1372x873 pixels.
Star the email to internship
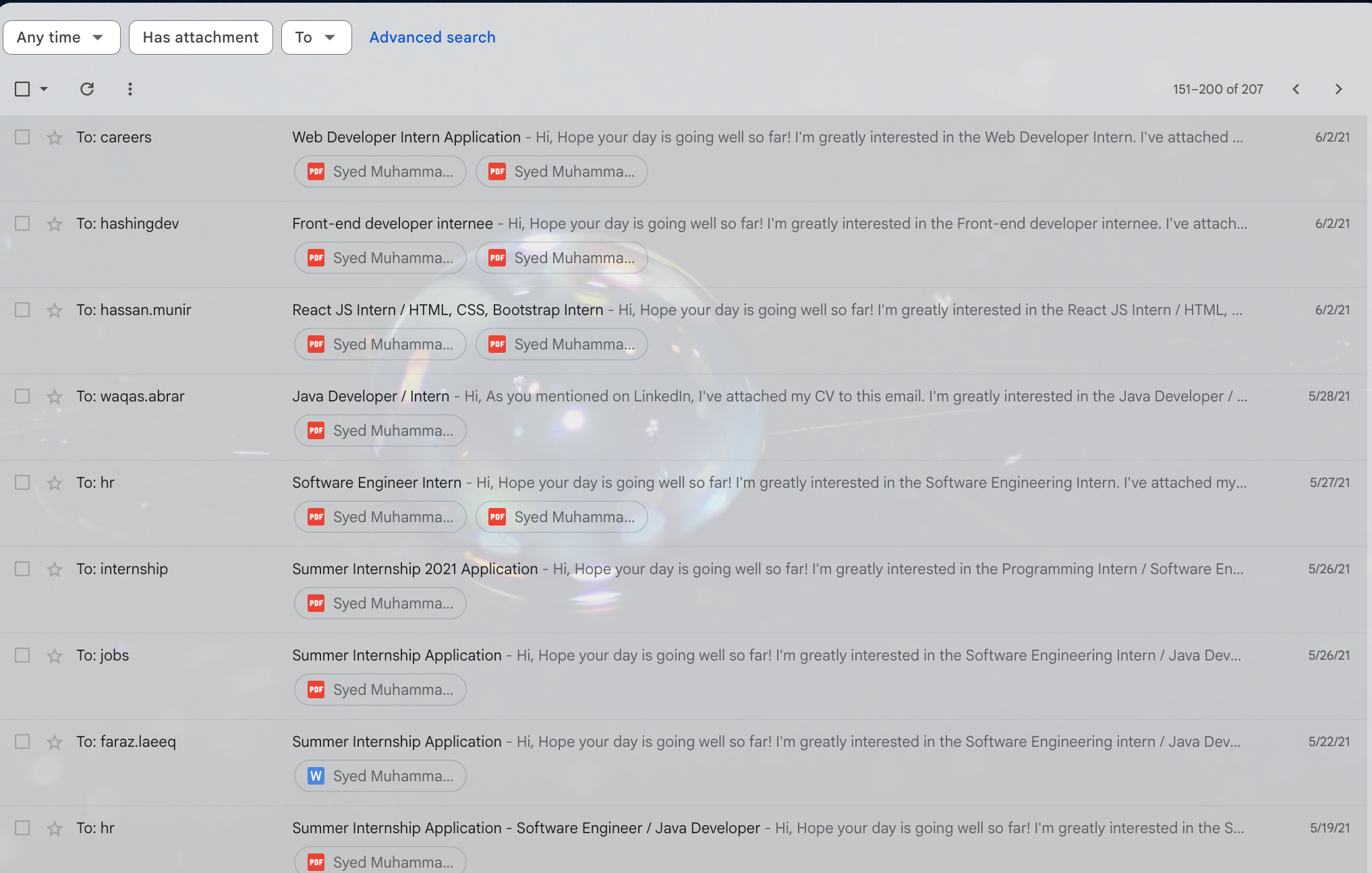[x=55, y=569]
